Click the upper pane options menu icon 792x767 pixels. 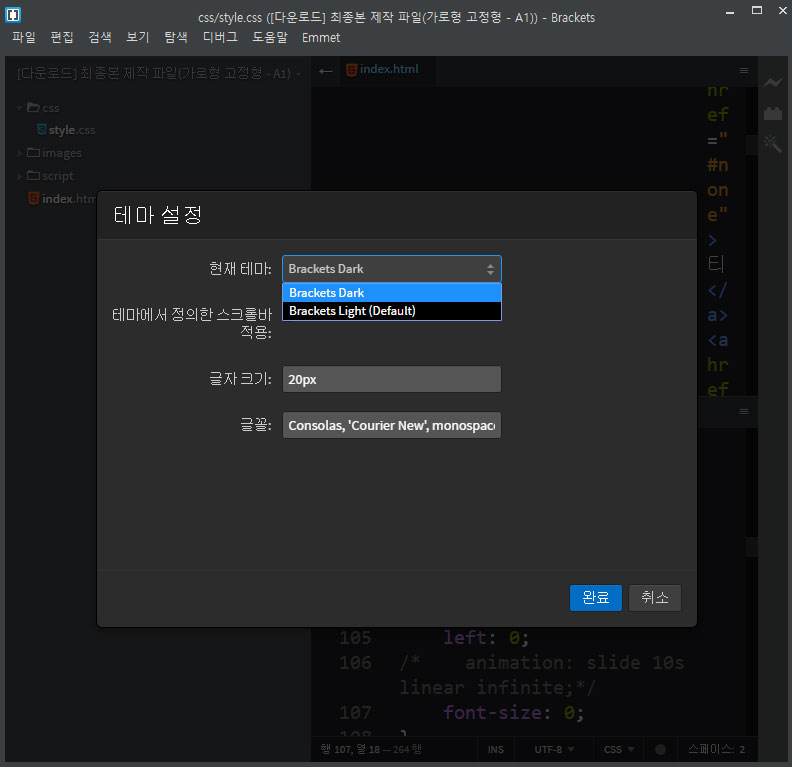tap(744, 71)
